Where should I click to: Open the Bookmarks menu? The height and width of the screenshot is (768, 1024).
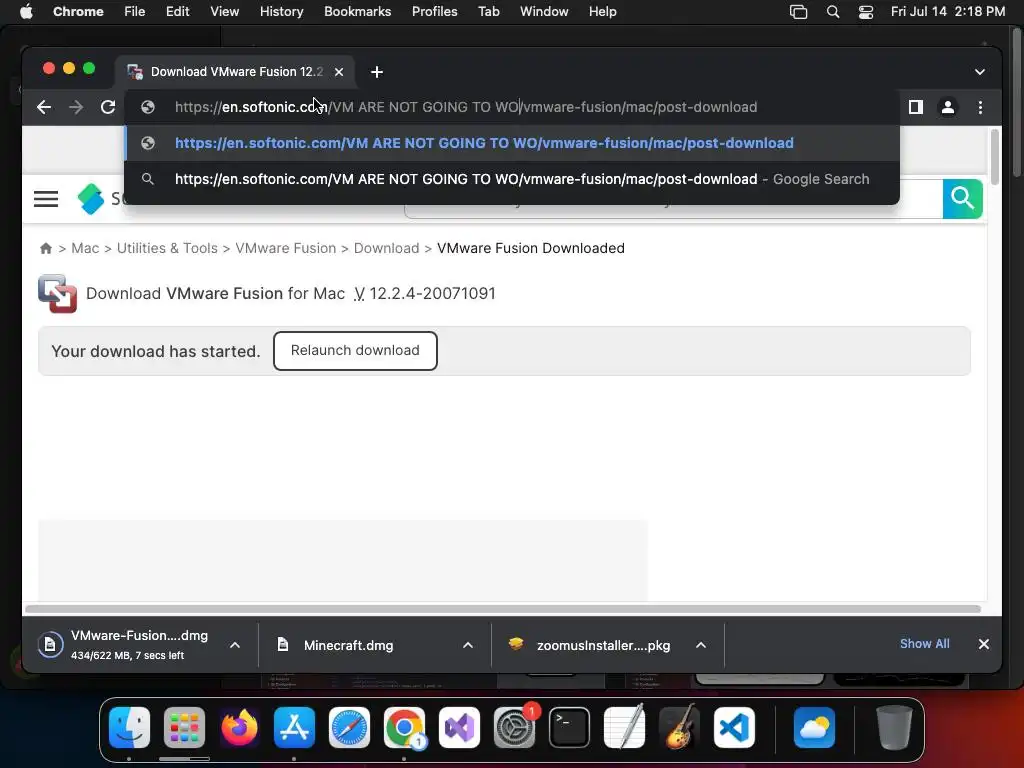[x=358, y=12]
